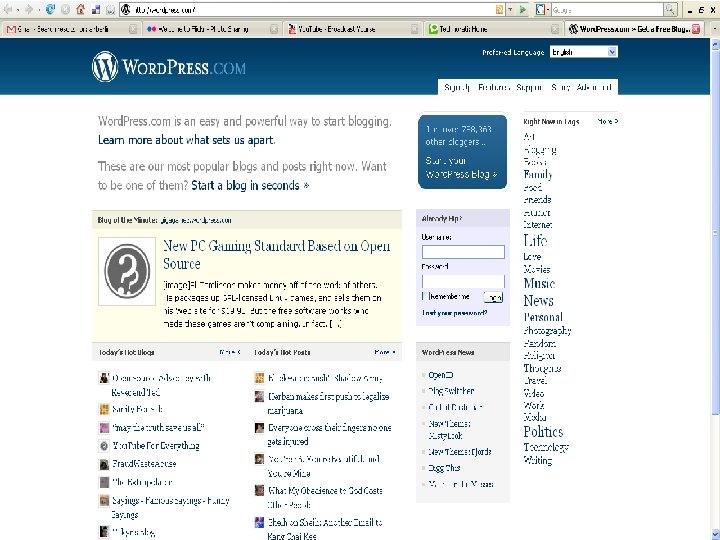Close the Technorati tab
Viewport: 720px width, 540px height.
[x=555, y=29]
